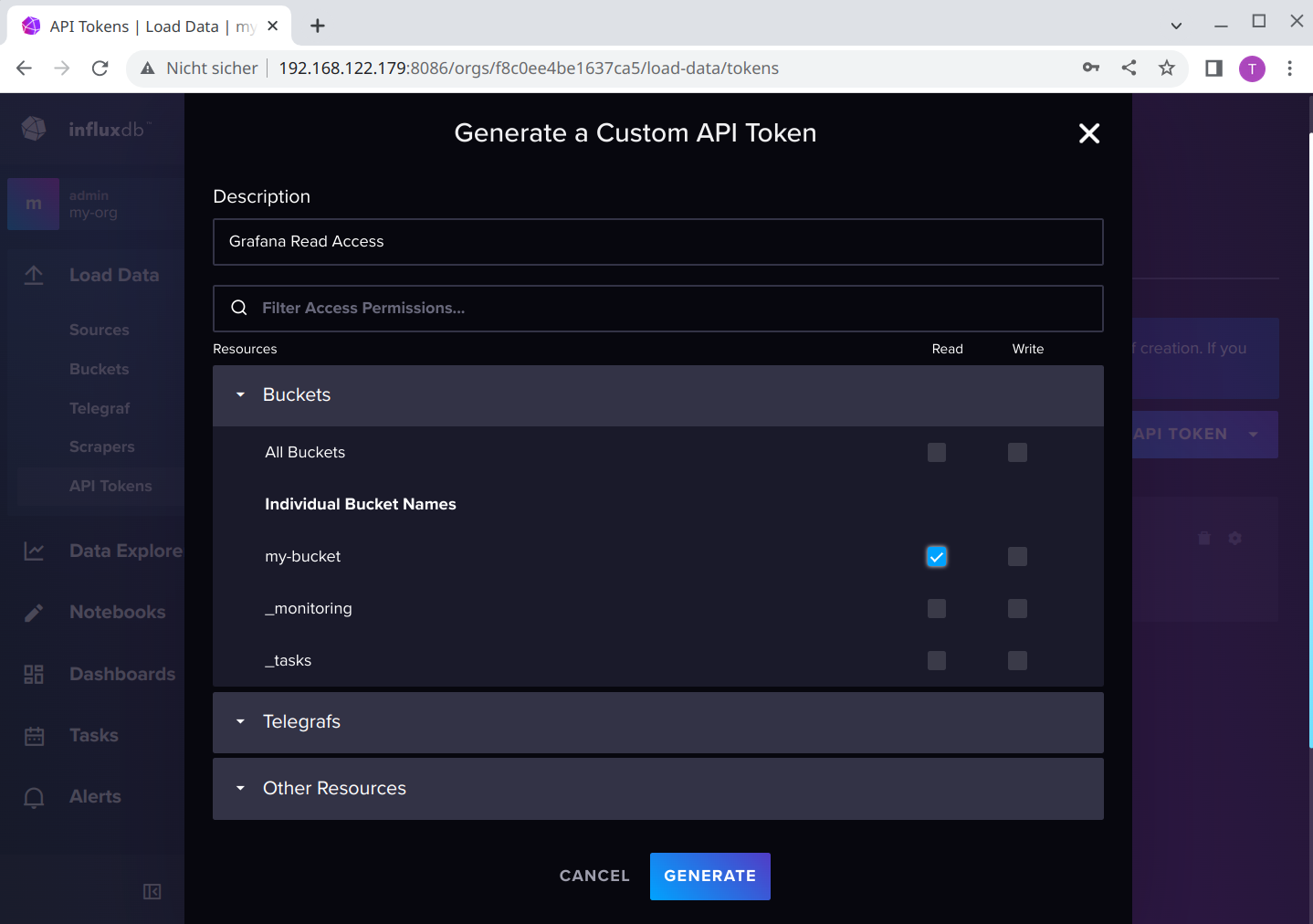Click the browser address bar URL
1313x924 pixels.
(x=529, y=68)
